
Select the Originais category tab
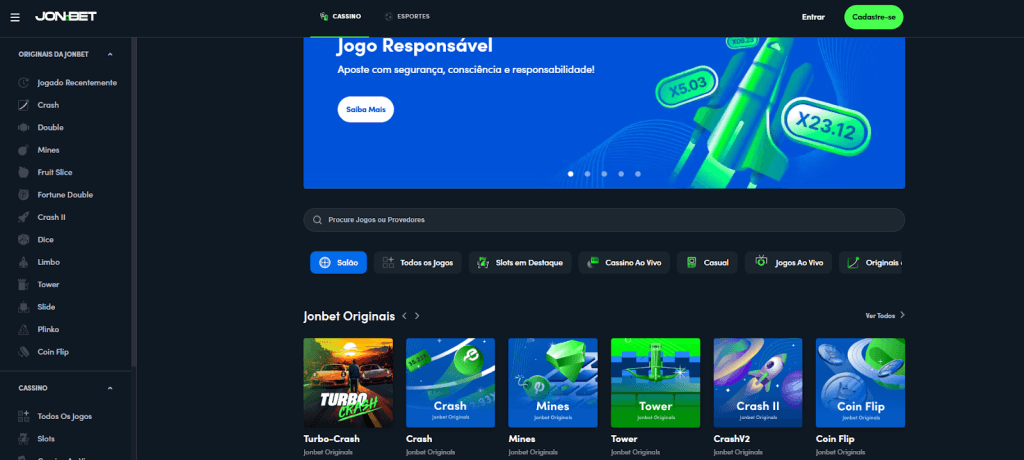coord(871,263)
